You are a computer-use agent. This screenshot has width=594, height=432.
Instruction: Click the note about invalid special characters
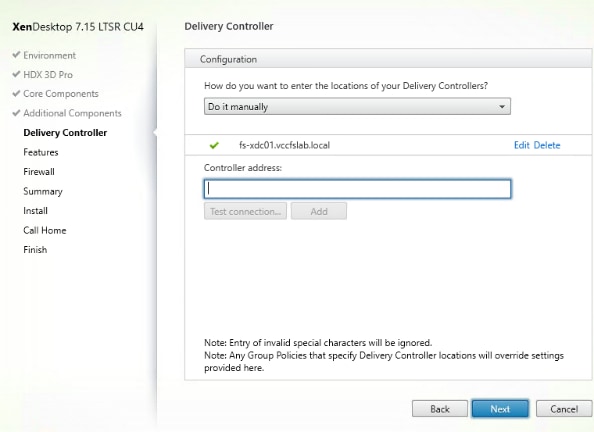pyautogui.click(x=318, y=343)
